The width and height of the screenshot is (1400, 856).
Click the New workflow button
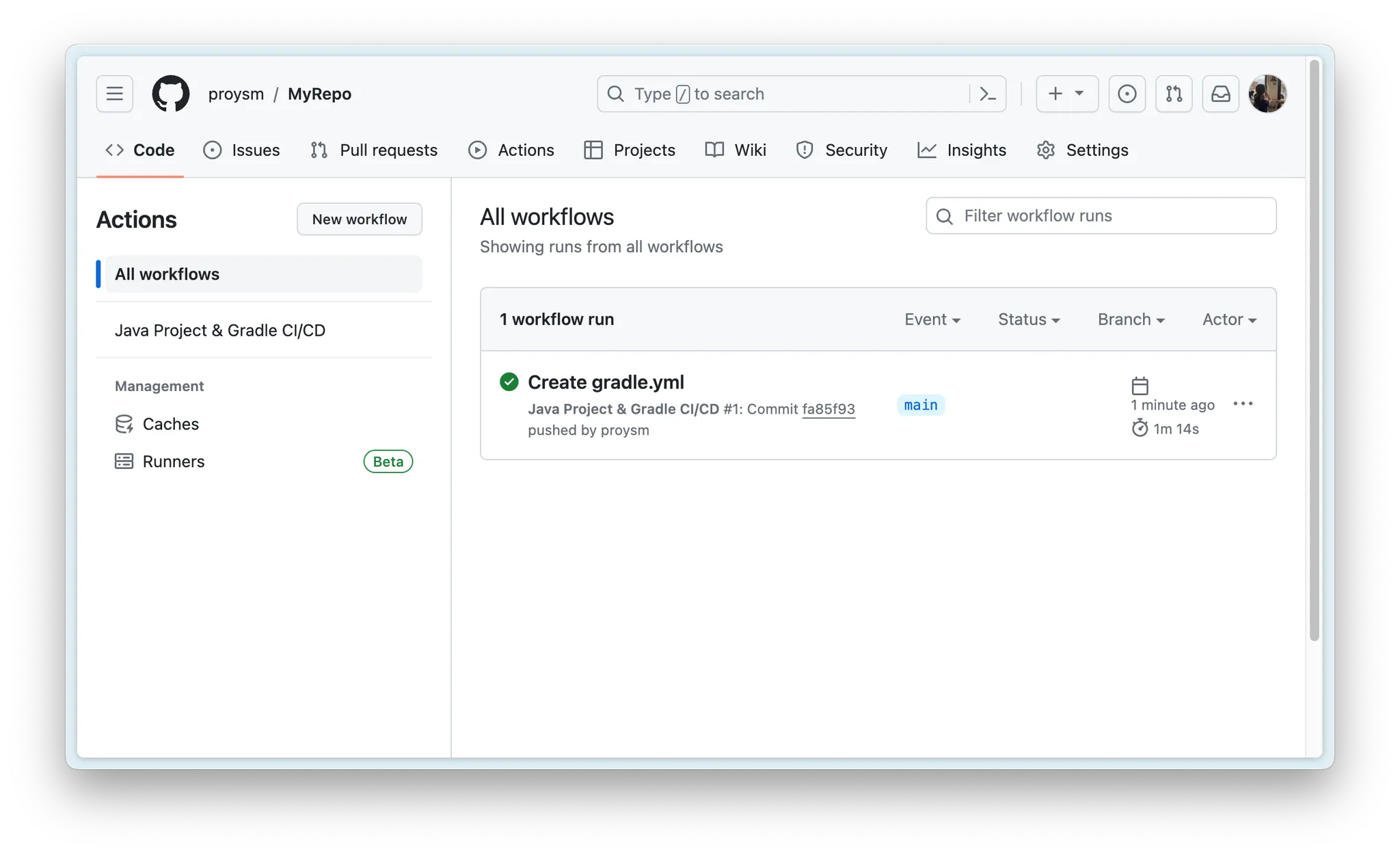[x=359, y=219]
